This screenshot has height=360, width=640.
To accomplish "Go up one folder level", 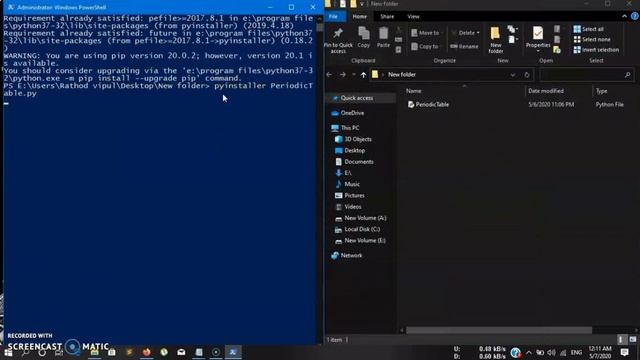I will coord(363,75).
